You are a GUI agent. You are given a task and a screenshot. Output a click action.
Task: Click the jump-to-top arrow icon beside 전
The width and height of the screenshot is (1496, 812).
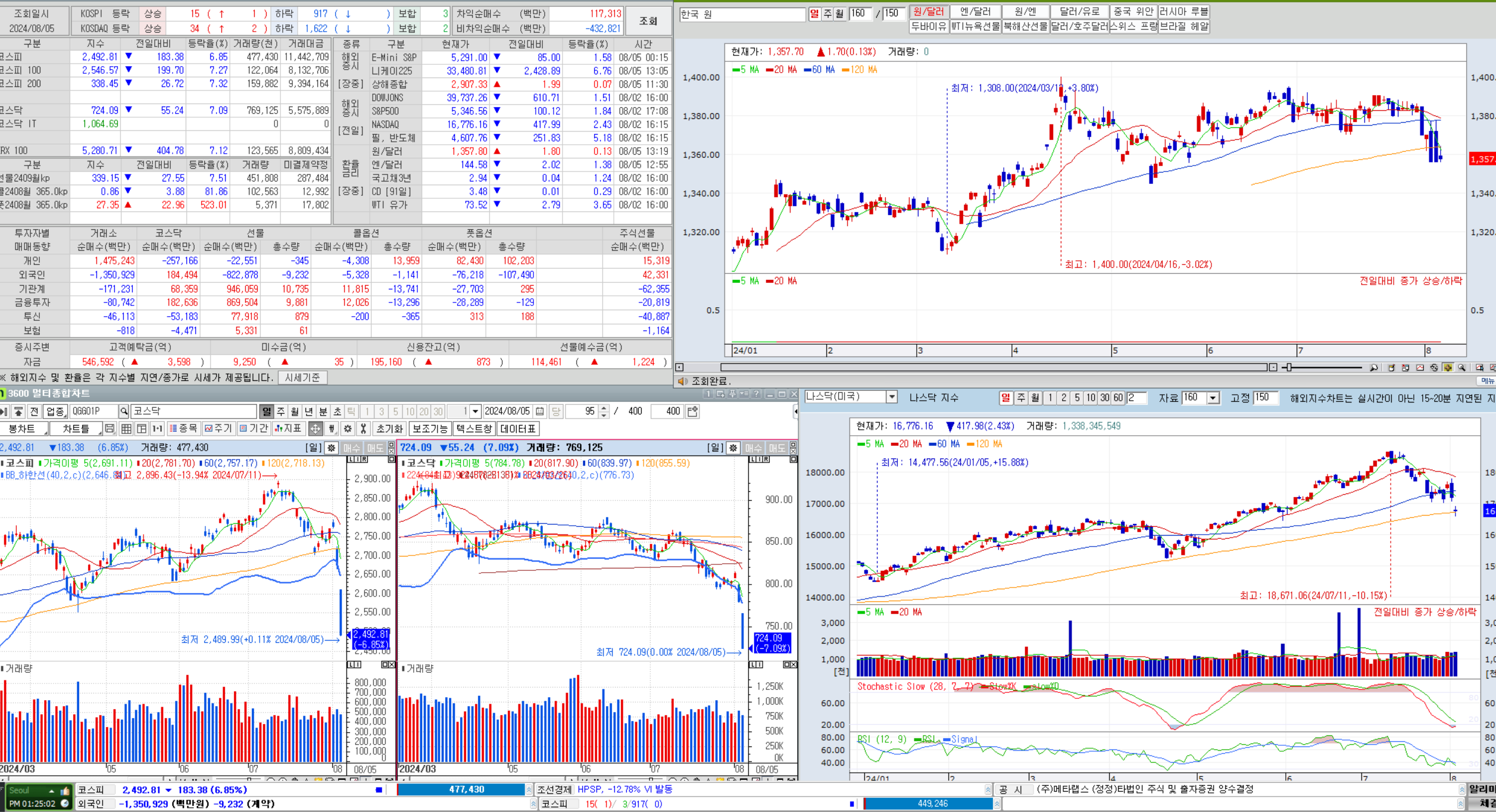[x=18, y=411]
